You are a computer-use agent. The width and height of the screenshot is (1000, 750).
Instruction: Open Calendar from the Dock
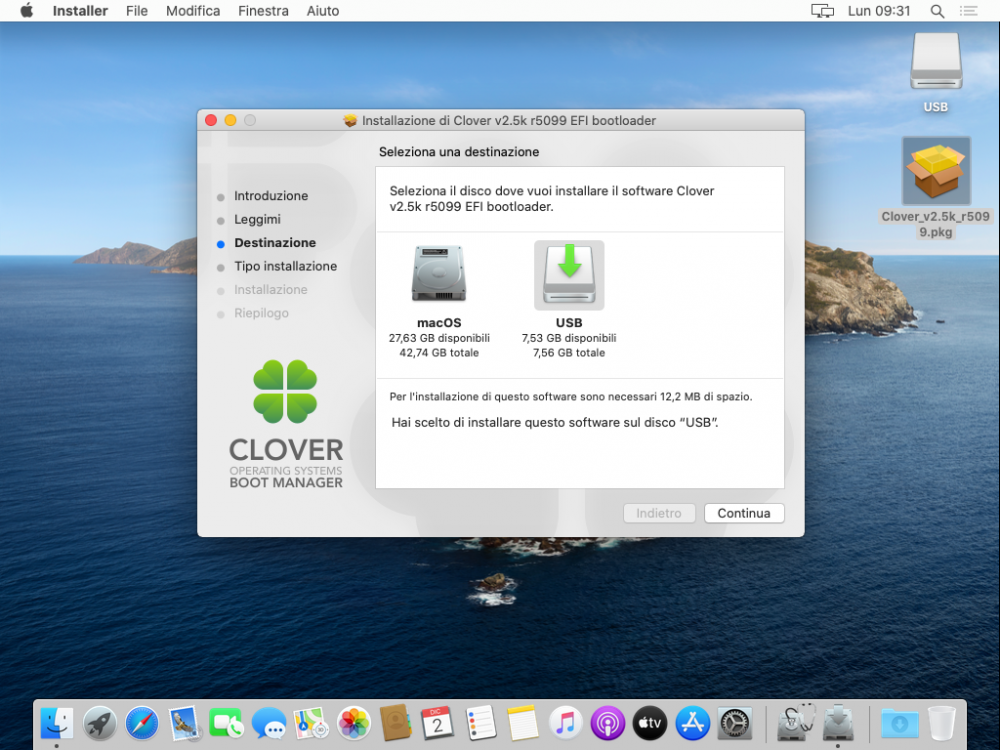438,723
